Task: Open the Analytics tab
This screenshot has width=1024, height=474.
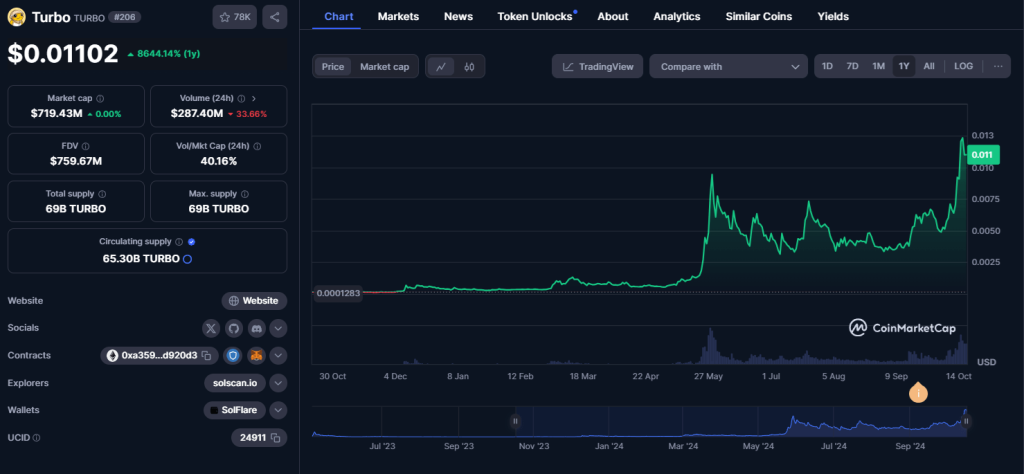Action: coord(677,16)
